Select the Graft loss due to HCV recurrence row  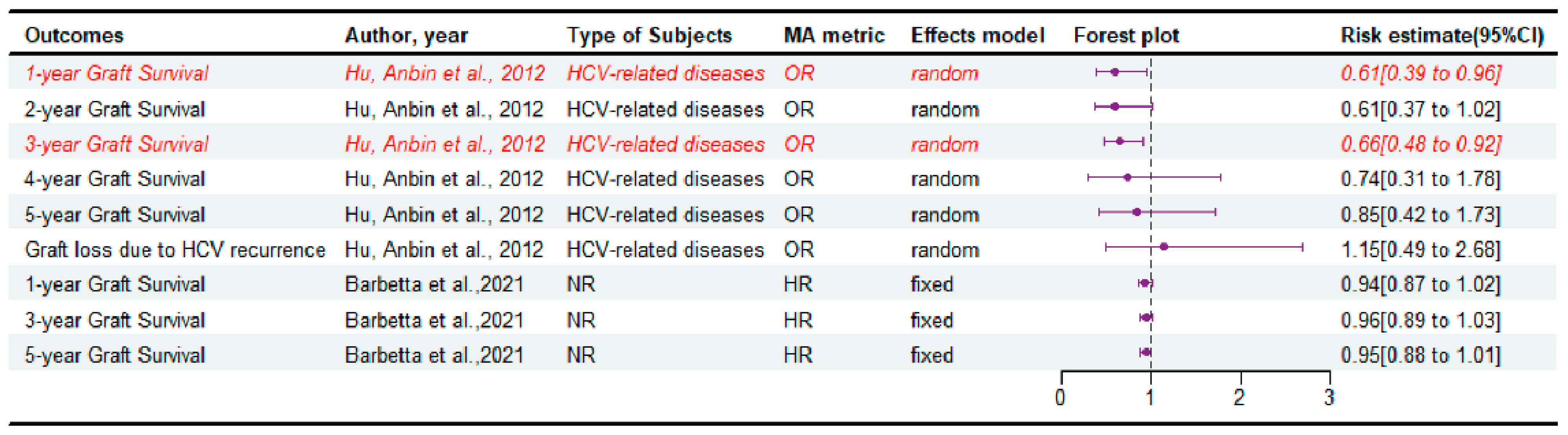coord(175,249)
